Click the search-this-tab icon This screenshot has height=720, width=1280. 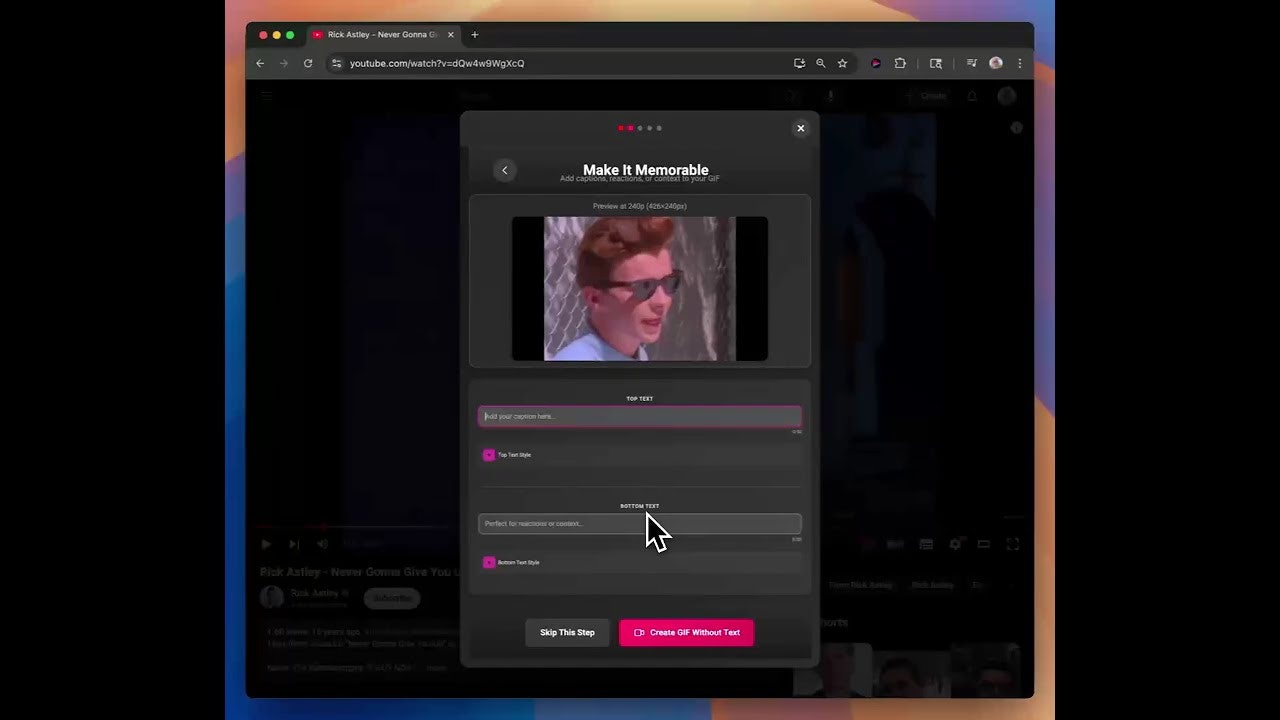click(936, 63)
